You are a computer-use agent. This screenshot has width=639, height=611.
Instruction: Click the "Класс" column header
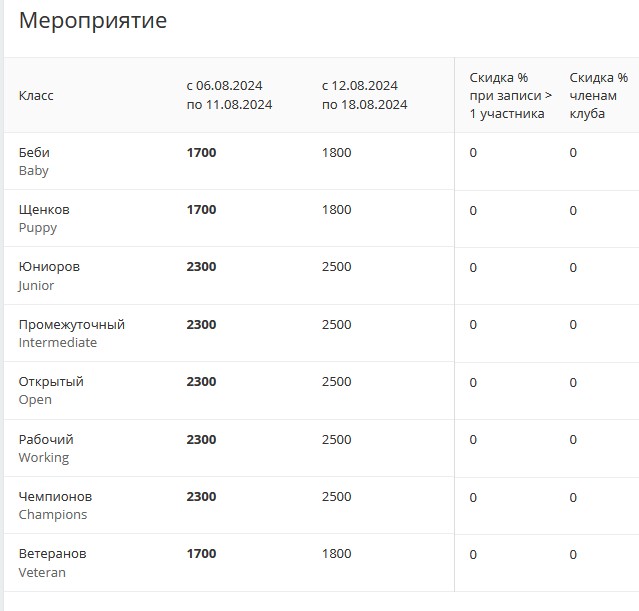36,95
